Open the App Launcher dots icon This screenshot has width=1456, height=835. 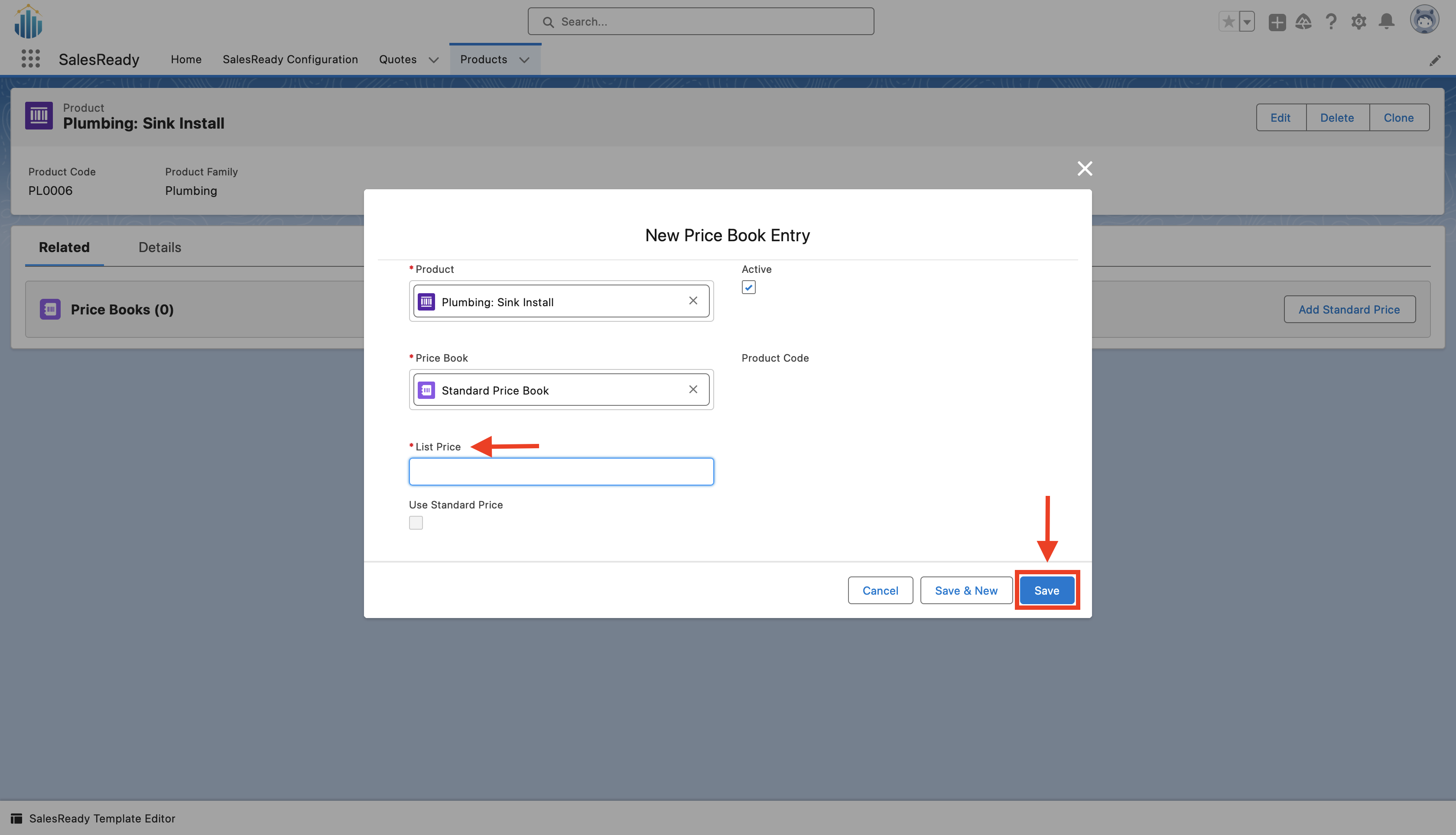point(30,58)
